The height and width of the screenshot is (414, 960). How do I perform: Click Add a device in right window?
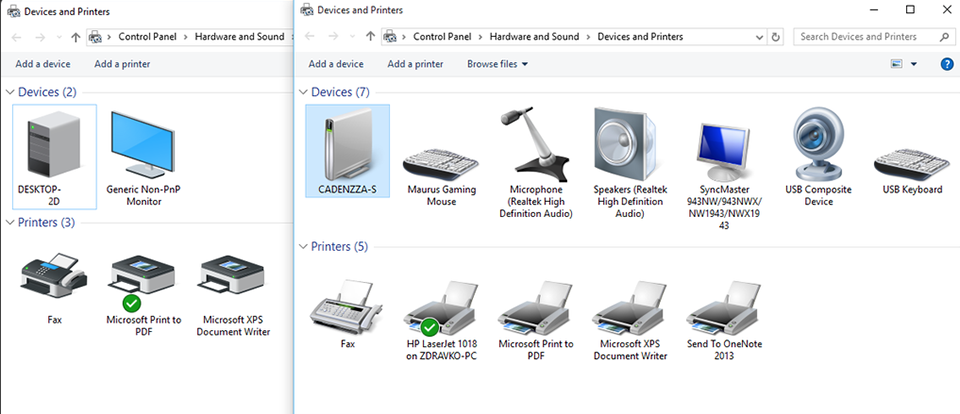click(x=336, y=64)
